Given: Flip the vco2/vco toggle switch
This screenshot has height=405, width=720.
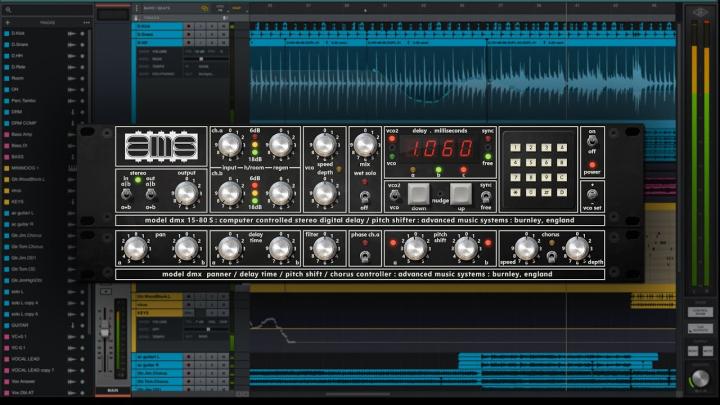Looking at the screenshot, I should pos(394,196).
